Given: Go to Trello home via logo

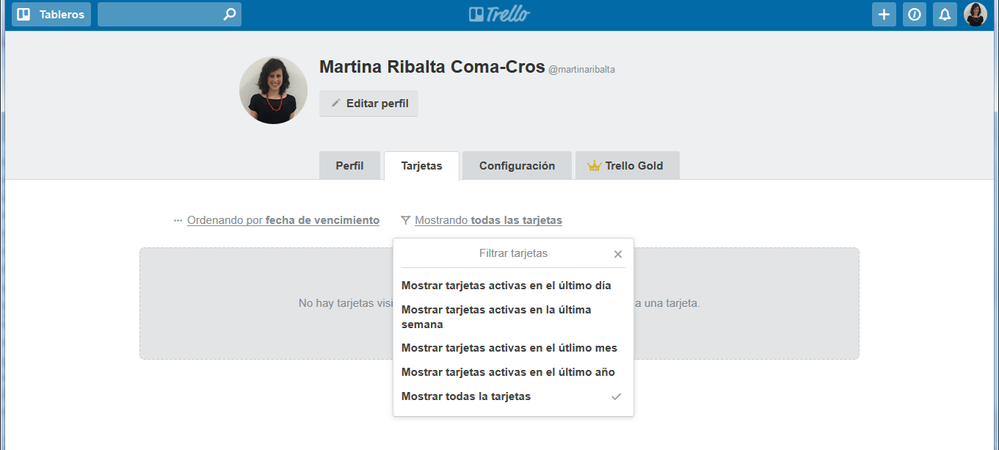Looking at the screenshot, I should 500,14.
